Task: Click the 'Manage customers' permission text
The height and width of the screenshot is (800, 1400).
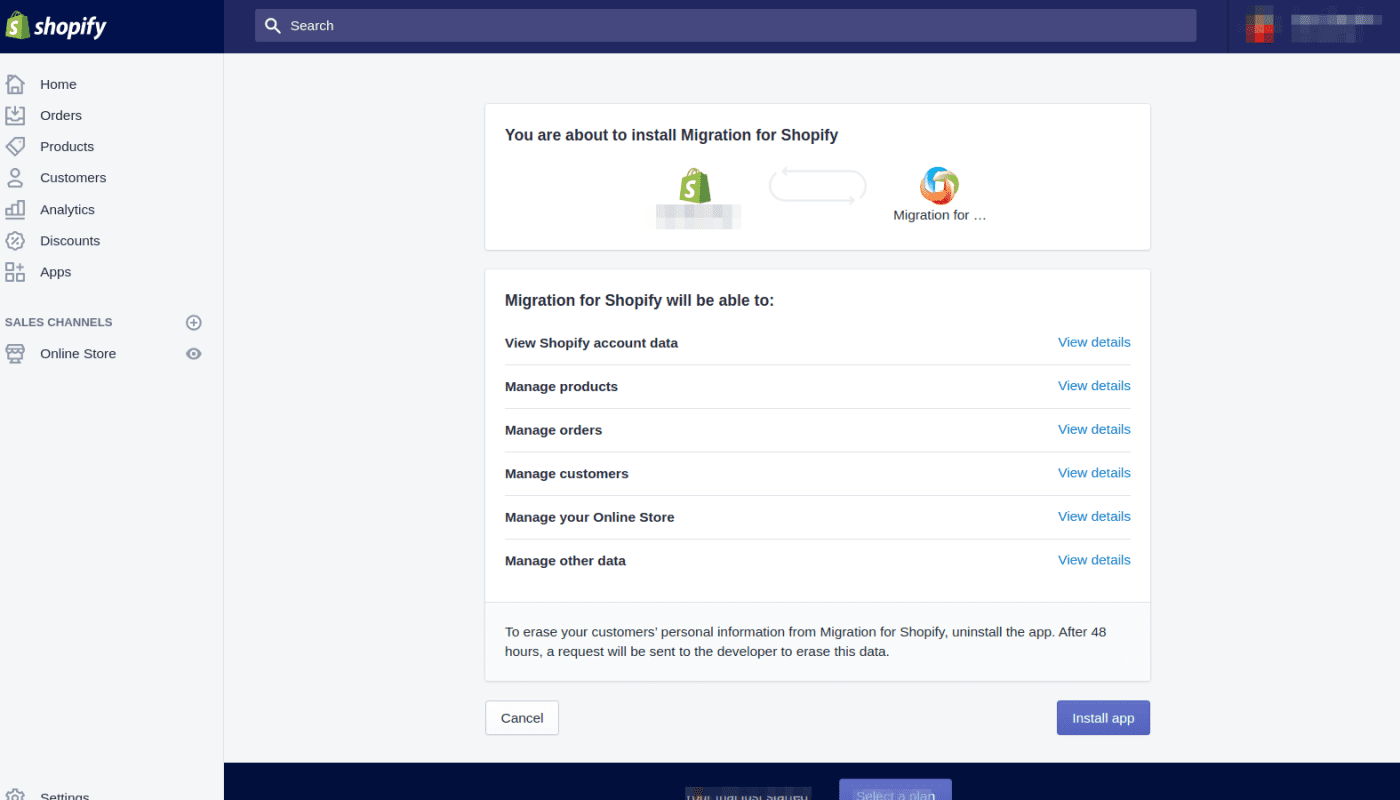Action: click(x=567, y=474)
